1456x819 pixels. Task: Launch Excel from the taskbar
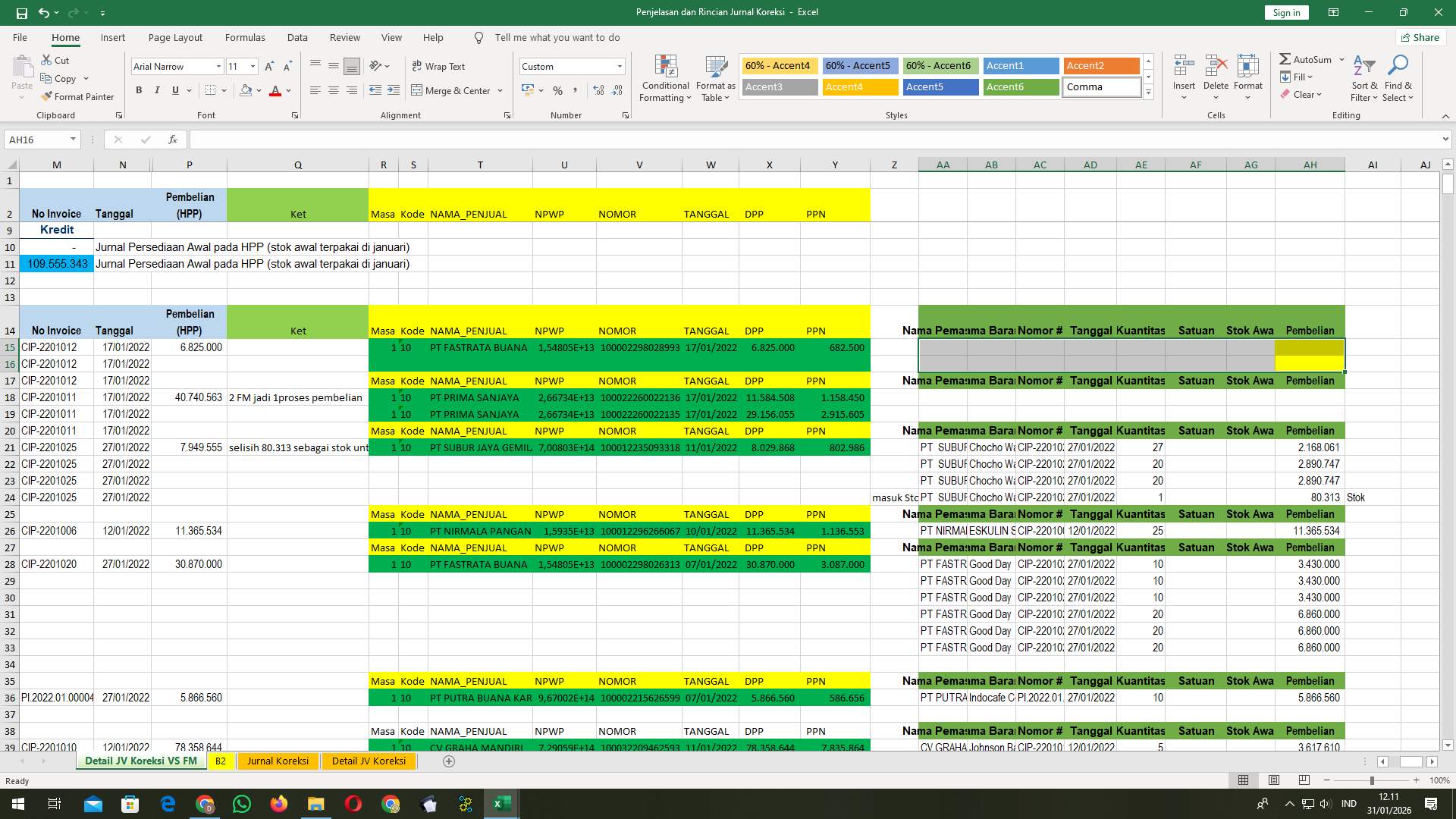click(x=500, y=803)
